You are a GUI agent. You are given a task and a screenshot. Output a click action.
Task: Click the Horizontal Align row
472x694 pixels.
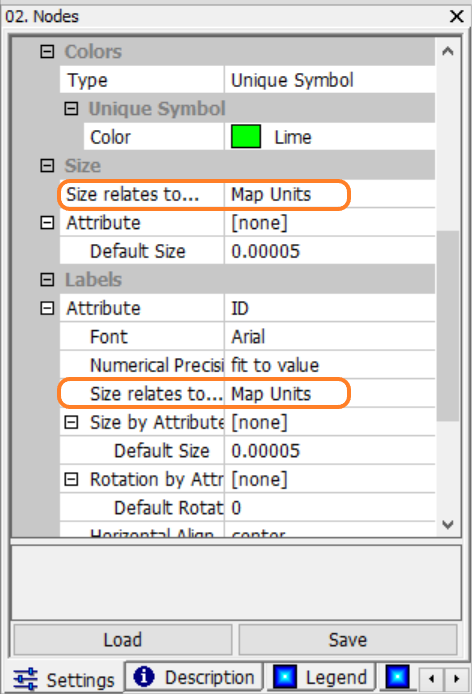[247, 531]
